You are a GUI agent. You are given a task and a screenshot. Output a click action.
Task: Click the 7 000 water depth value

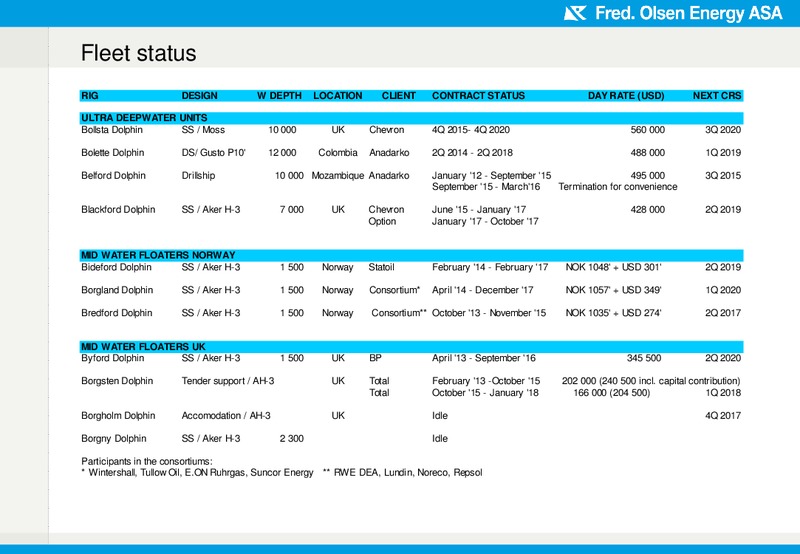coord(291,209)
